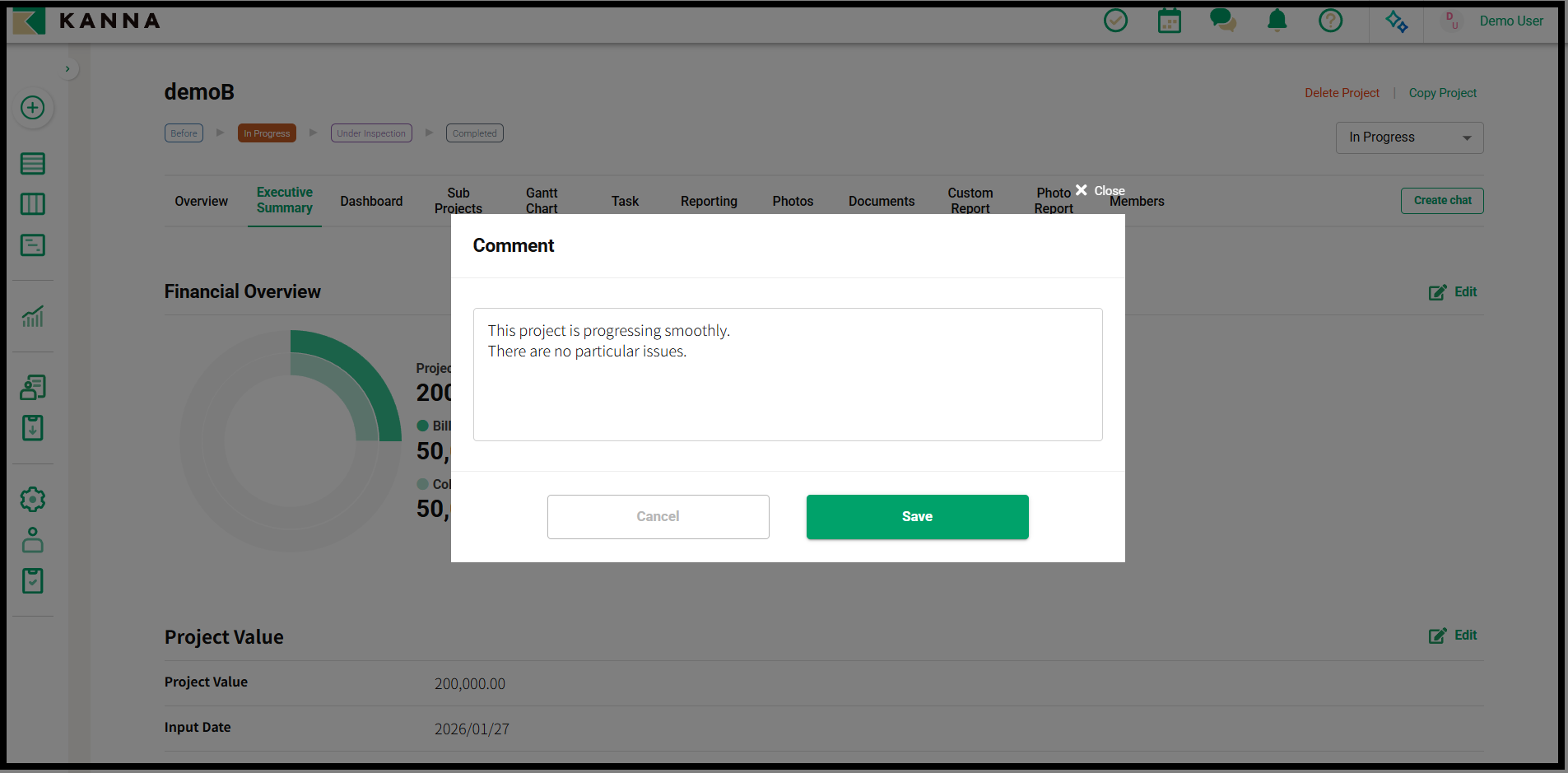The height and width of the screenshot is (773, 1568).
Task: Open the Documents tab
Action: [881, 201]
